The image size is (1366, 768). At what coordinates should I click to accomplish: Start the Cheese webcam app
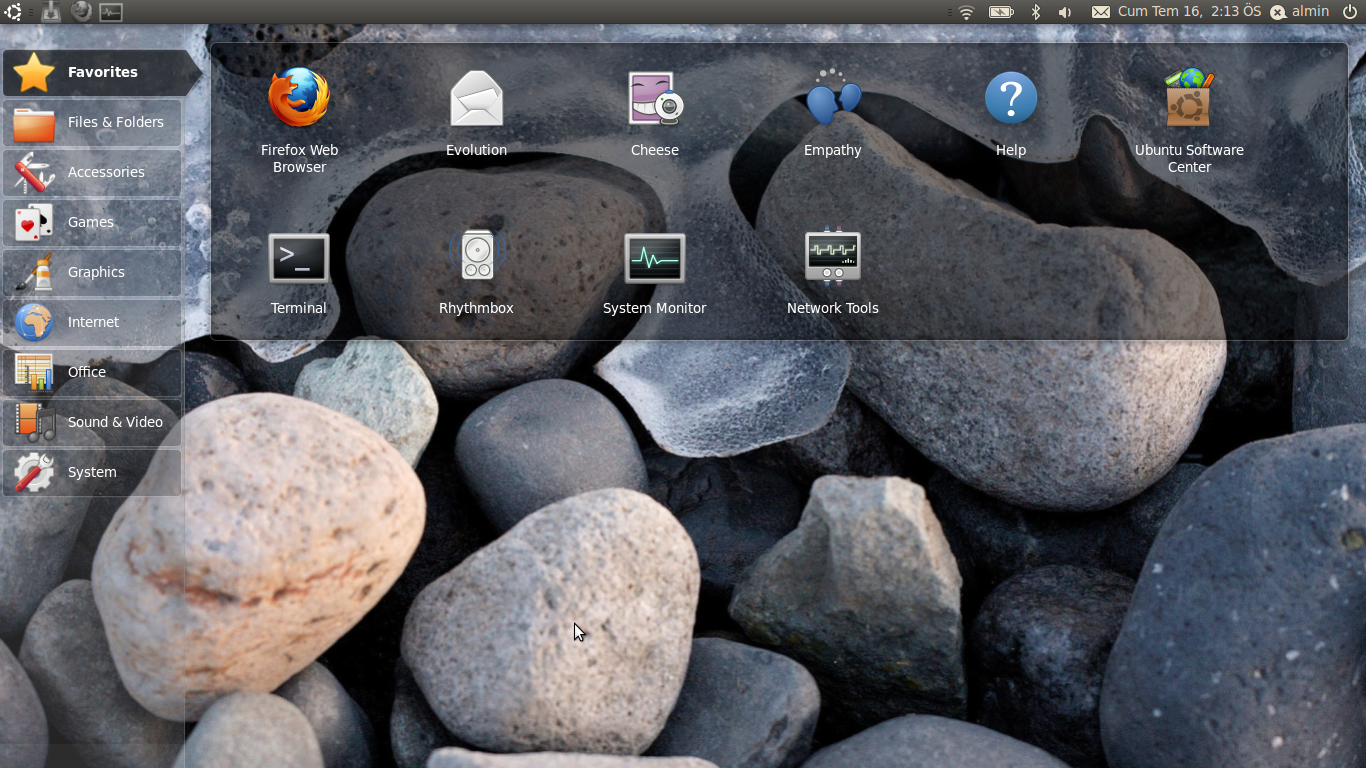(655, 113)
